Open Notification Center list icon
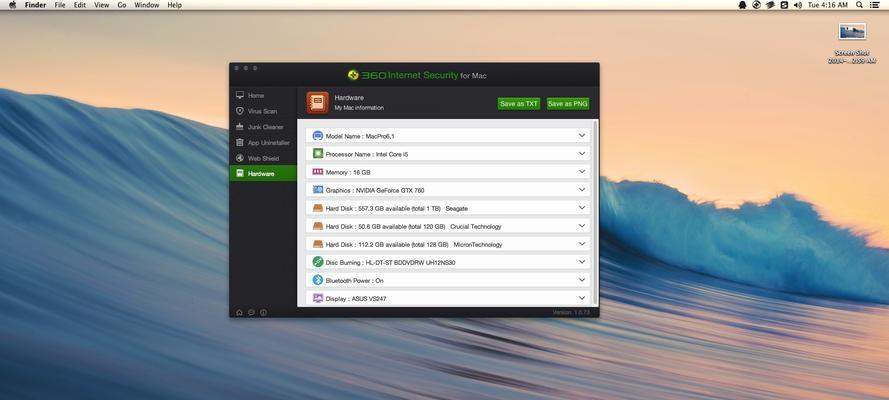Screen dimensions: 889x400 click(874, 5)
